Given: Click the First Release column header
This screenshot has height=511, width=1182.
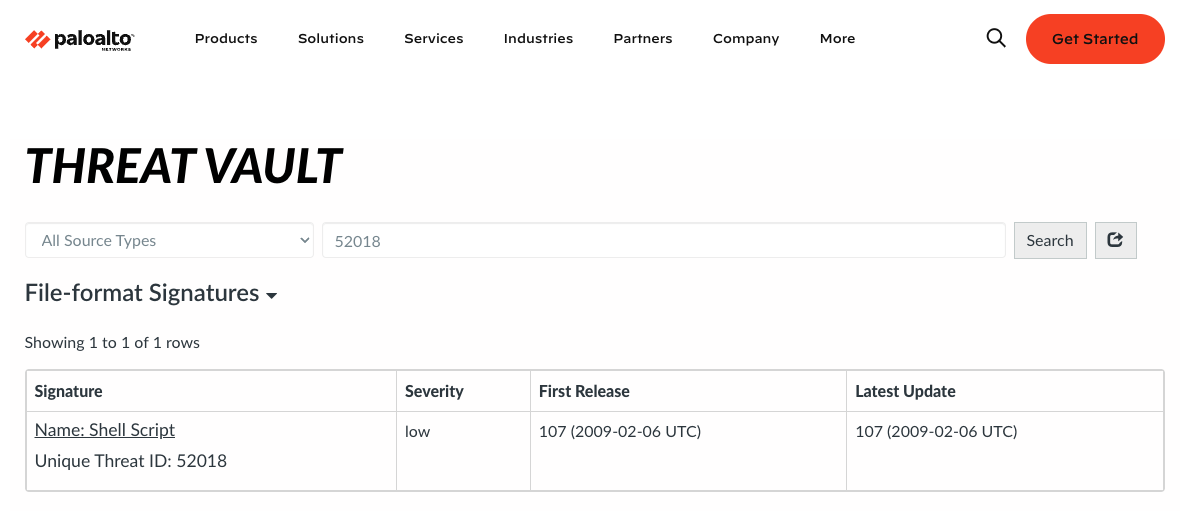Looking at the screenshot, I should (x=584, y=391).
